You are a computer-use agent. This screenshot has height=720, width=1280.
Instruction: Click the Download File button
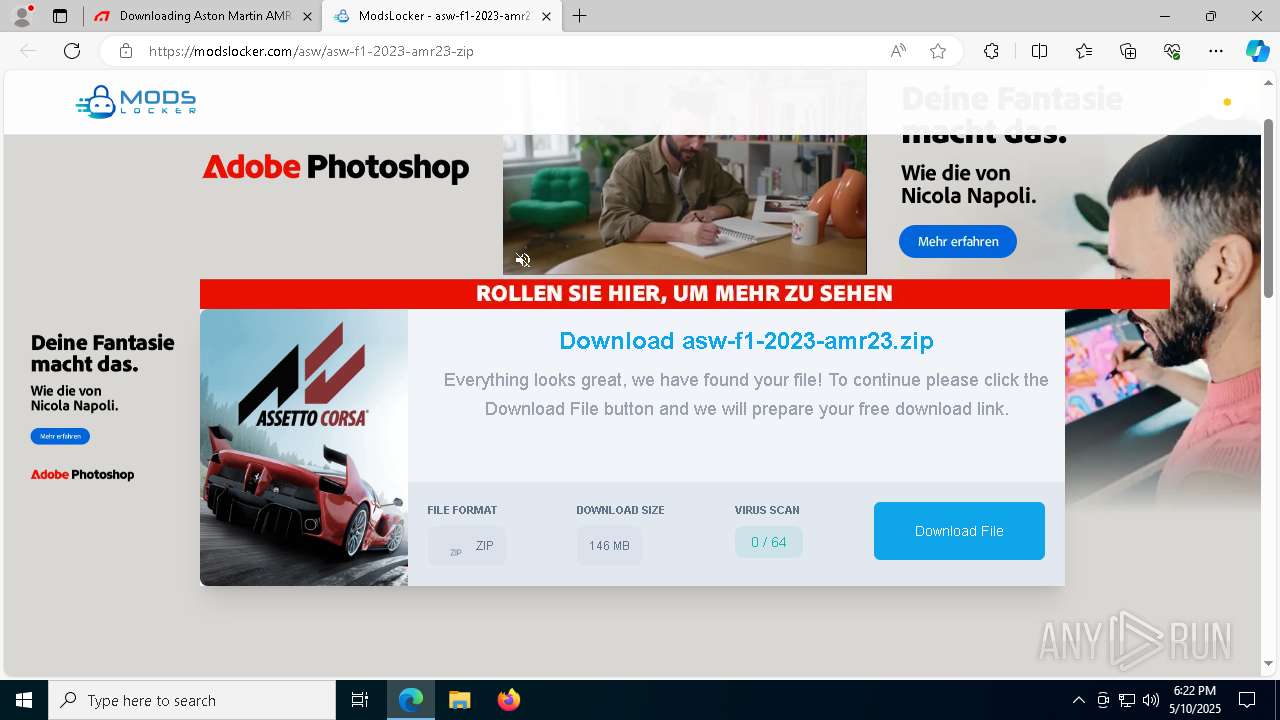click(x=959, y=531)
